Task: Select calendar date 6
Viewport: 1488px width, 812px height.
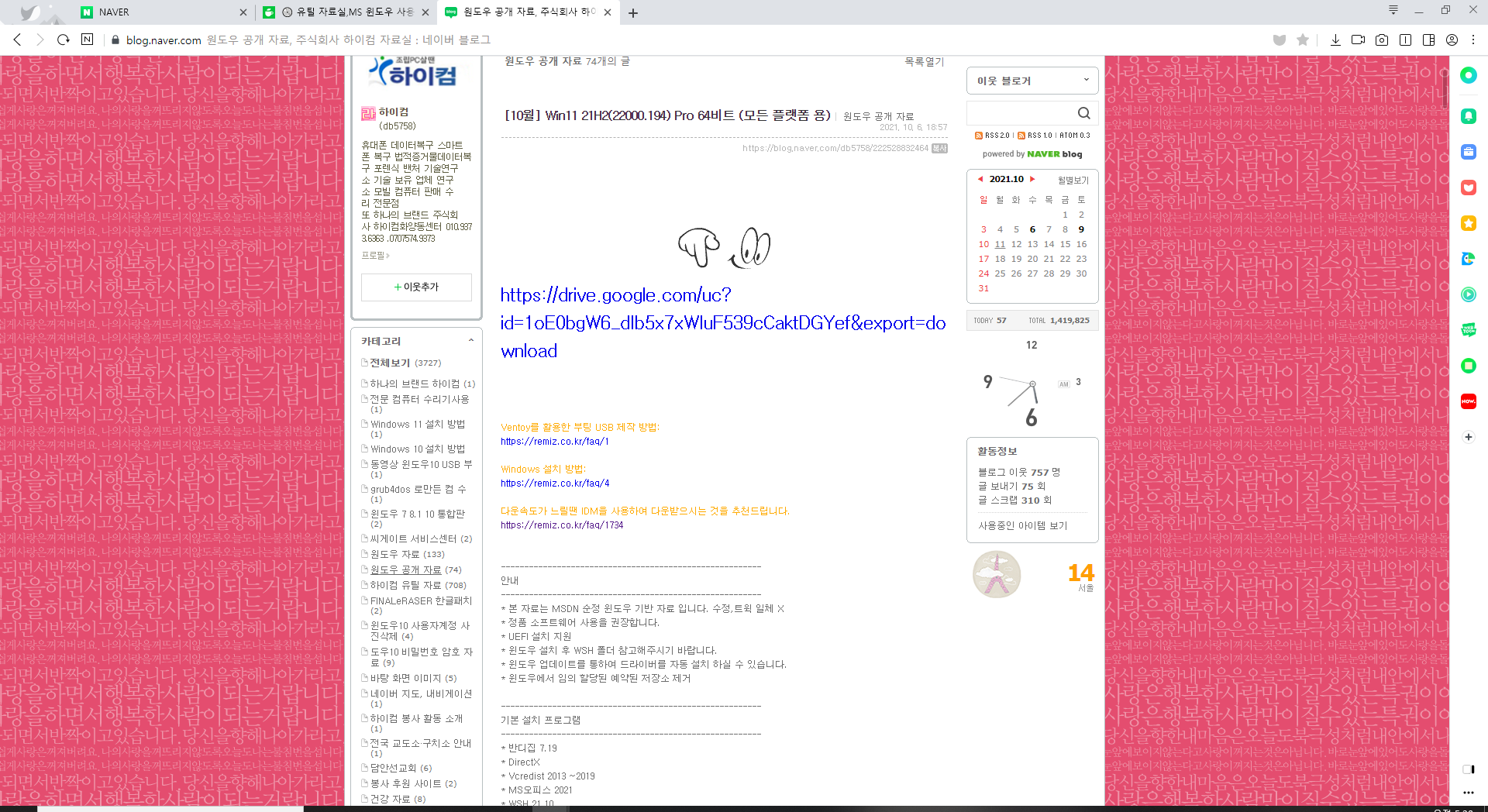Action: coord(1032,229)
